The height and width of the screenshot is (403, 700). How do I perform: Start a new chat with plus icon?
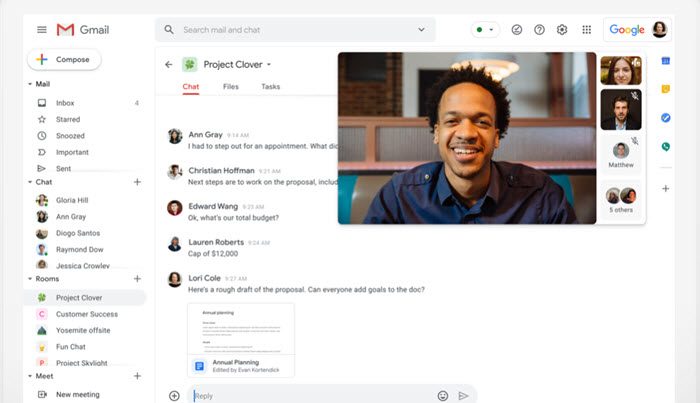click(x=138, y=182)
